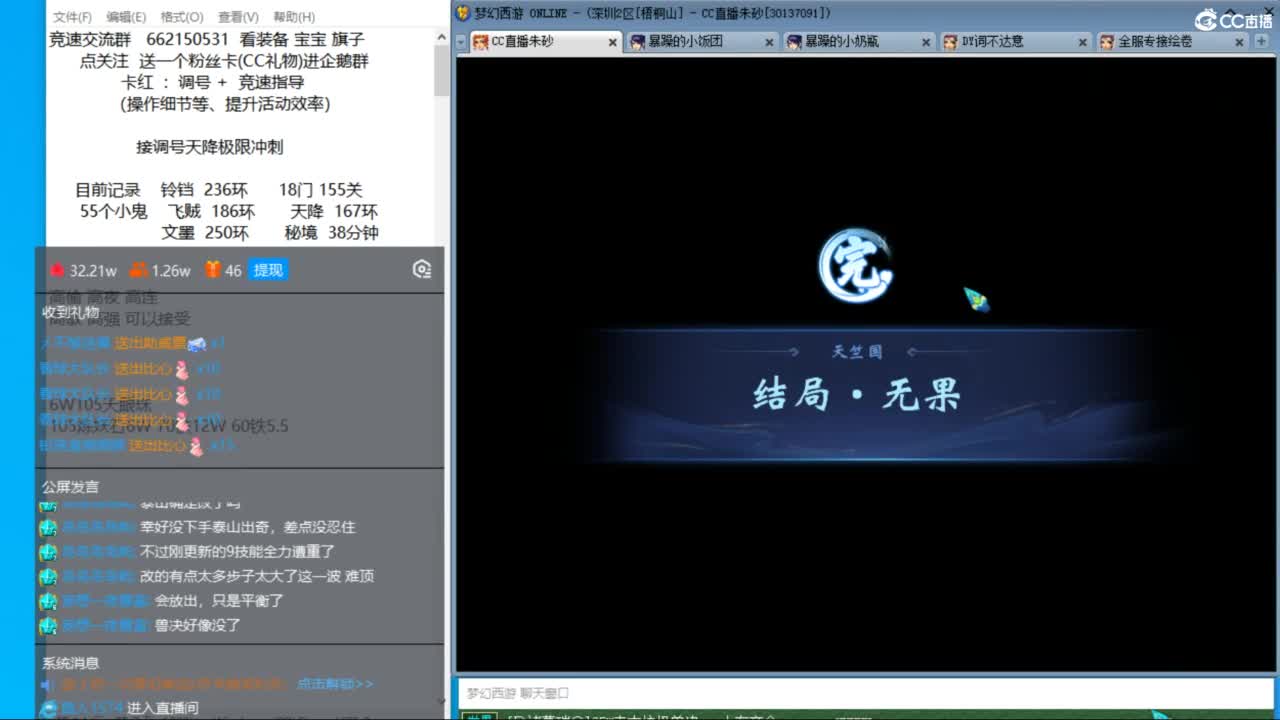Viewport: 1280px width, 720px height.
Task: Click the CC直播朱砂 tab avatar icon
Action: (x=481, y=42)
